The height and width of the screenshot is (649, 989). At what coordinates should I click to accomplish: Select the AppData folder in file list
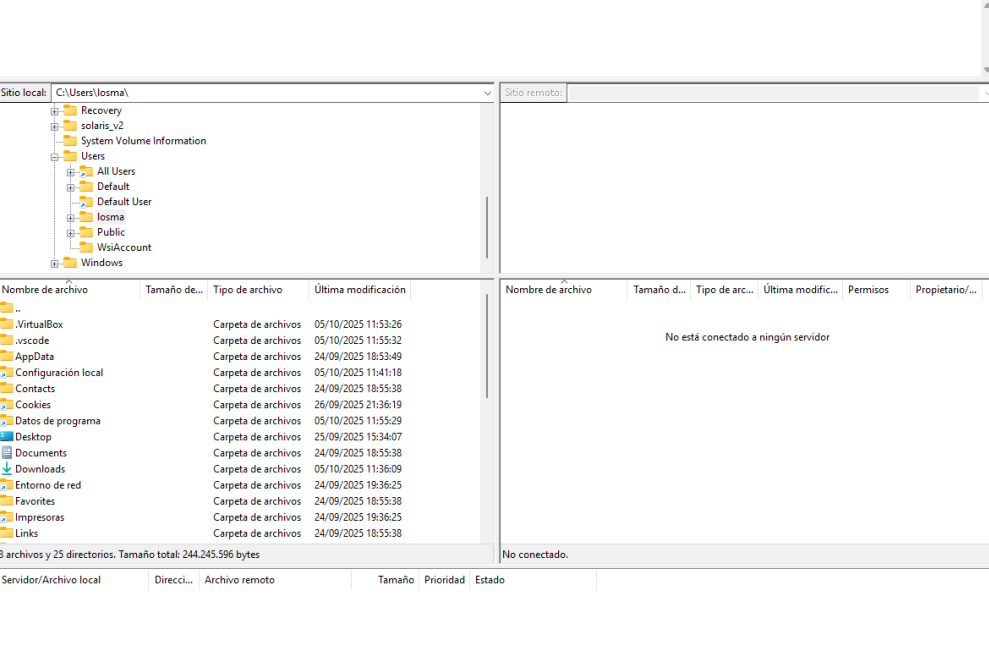click(34, 357)
